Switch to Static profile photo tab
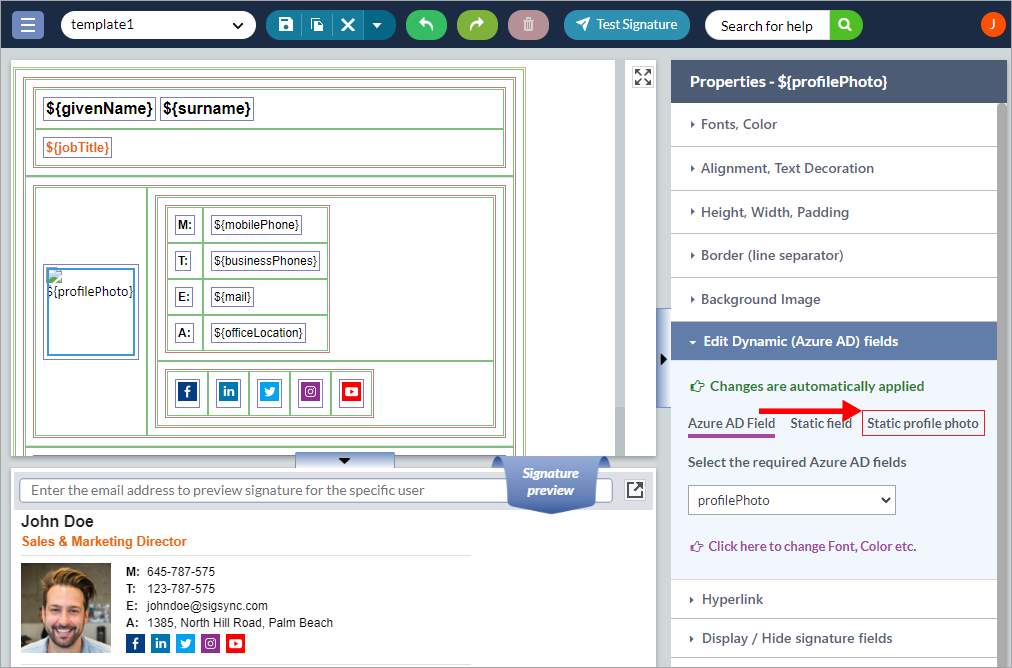 922,423
